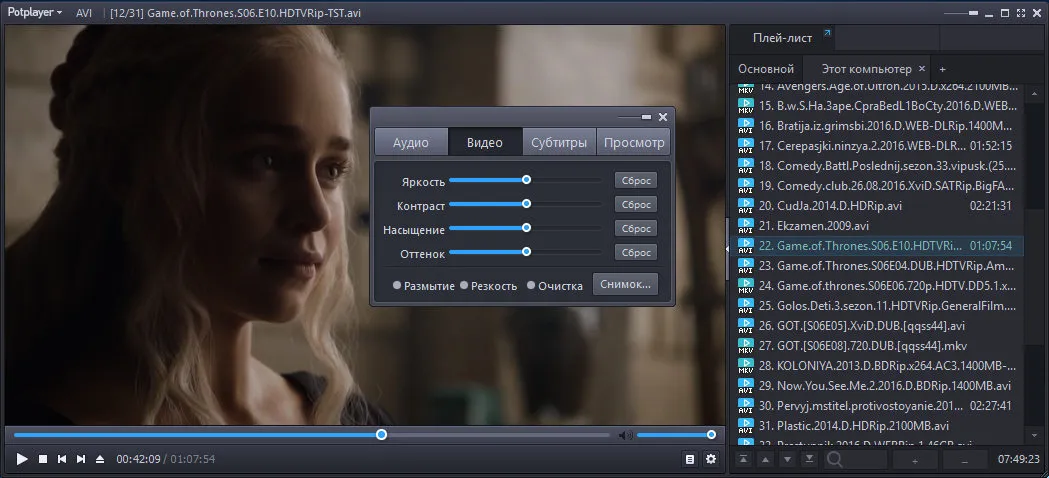Open the settings gear icon
The height and width of the screenshot is (478, 1049).
(x=711, y=459)
